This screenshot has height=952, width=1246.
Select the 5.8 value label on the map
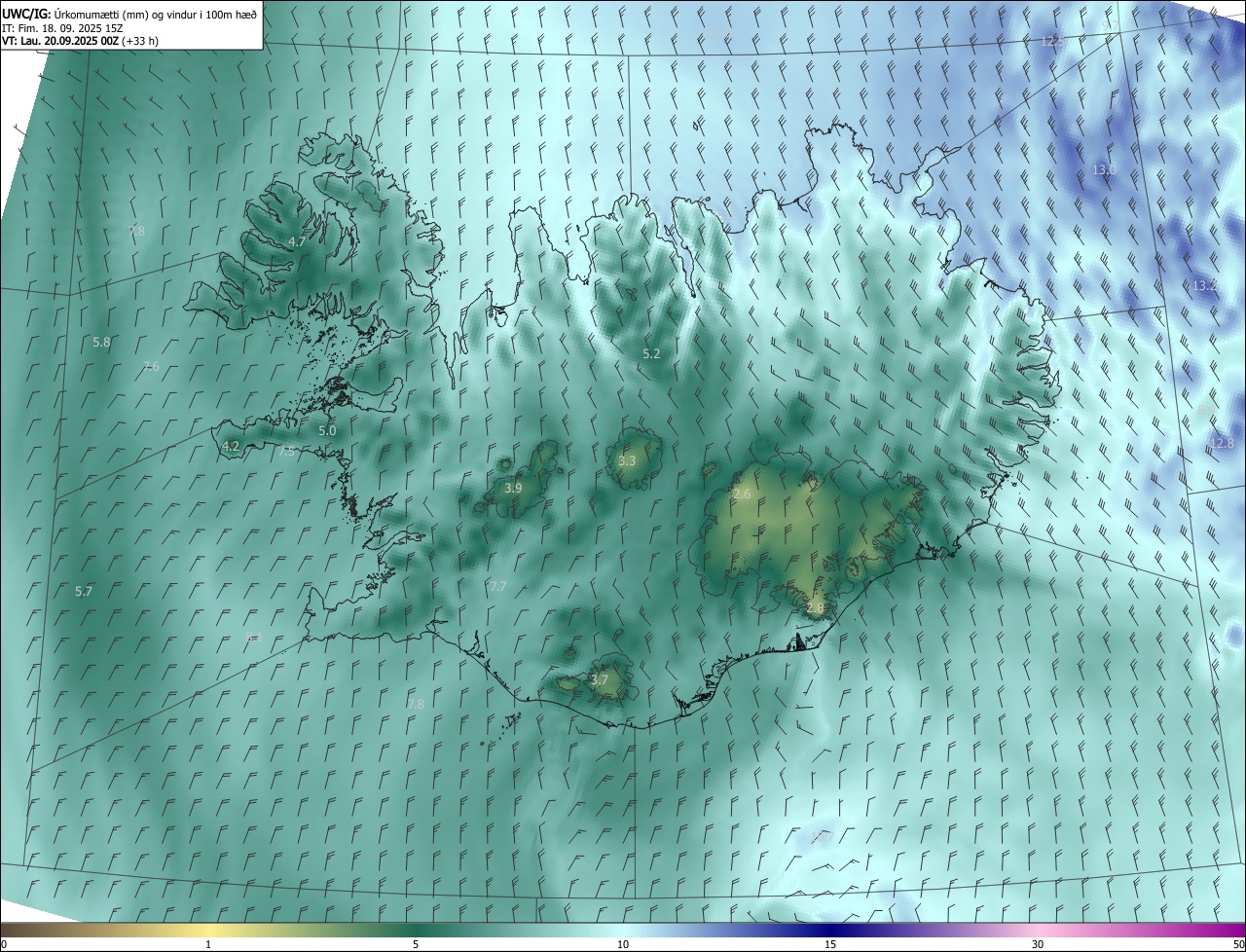coord(101,343)
